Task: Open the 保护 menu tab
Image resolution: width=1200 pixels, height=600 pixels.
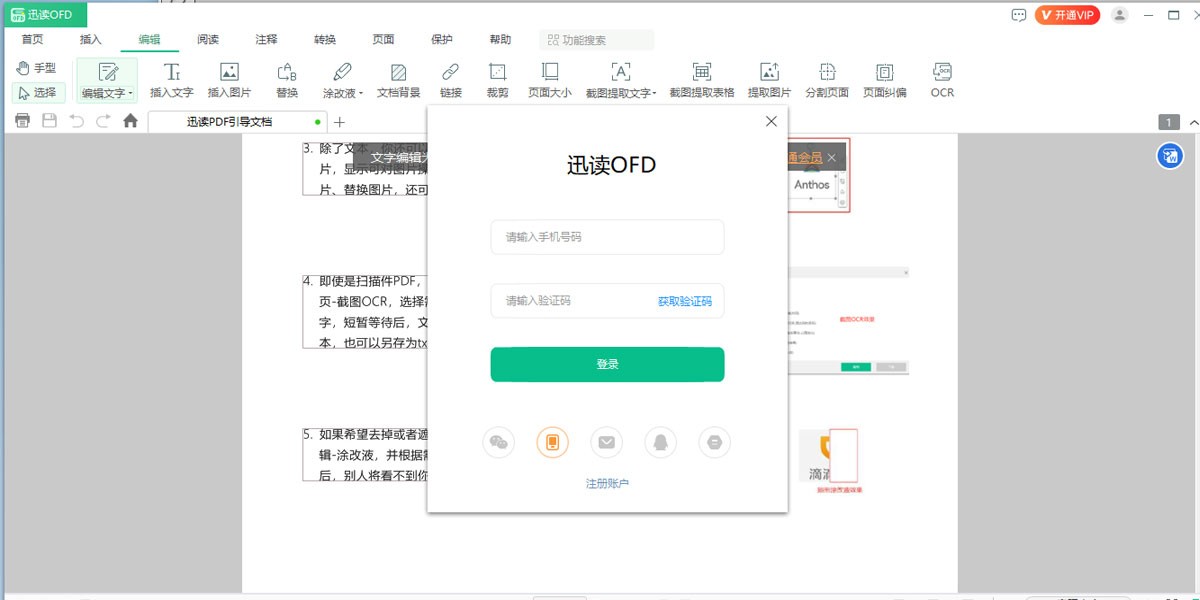Action: click(442, 40)
